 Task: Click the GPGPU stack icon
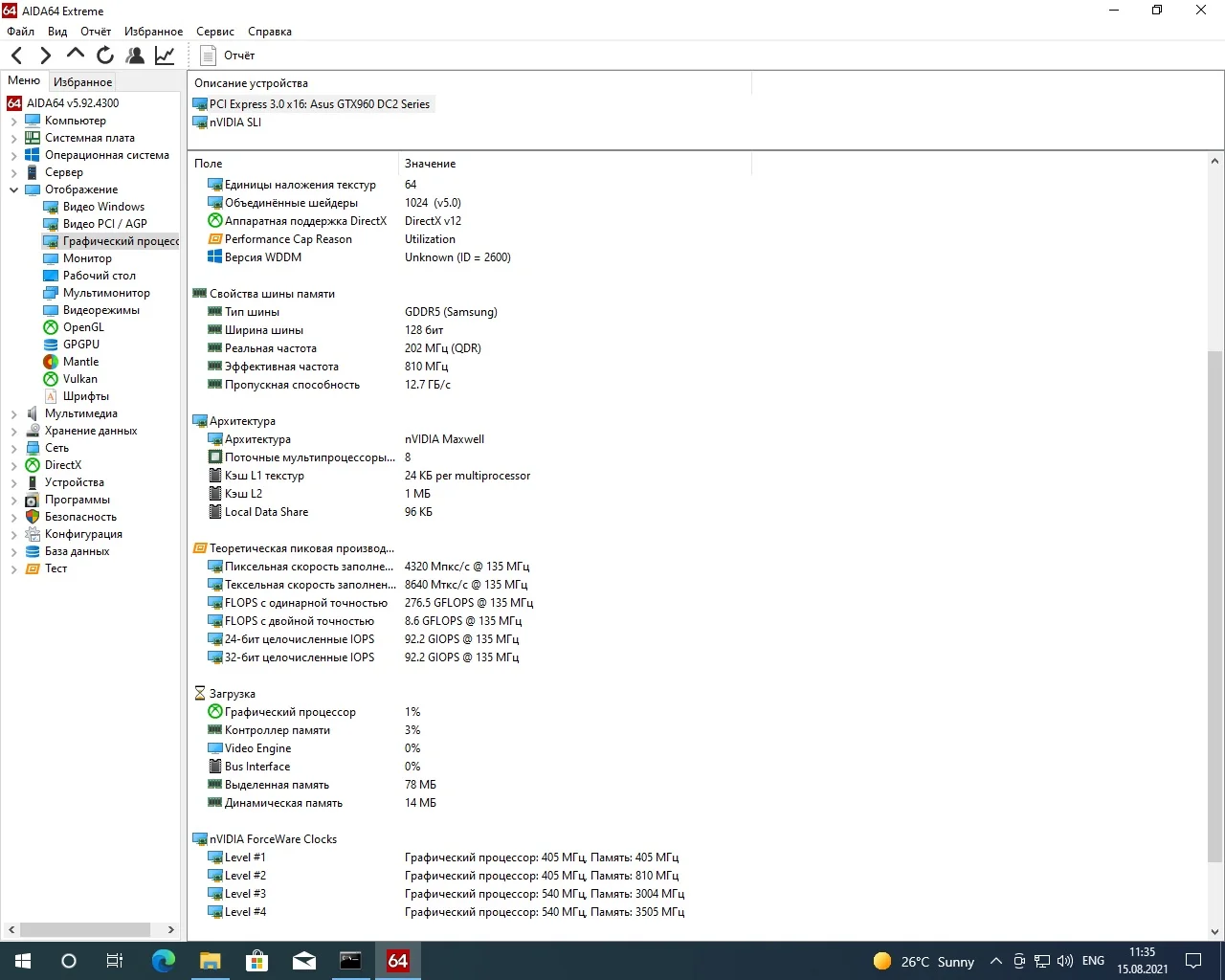tap(51, 345)
